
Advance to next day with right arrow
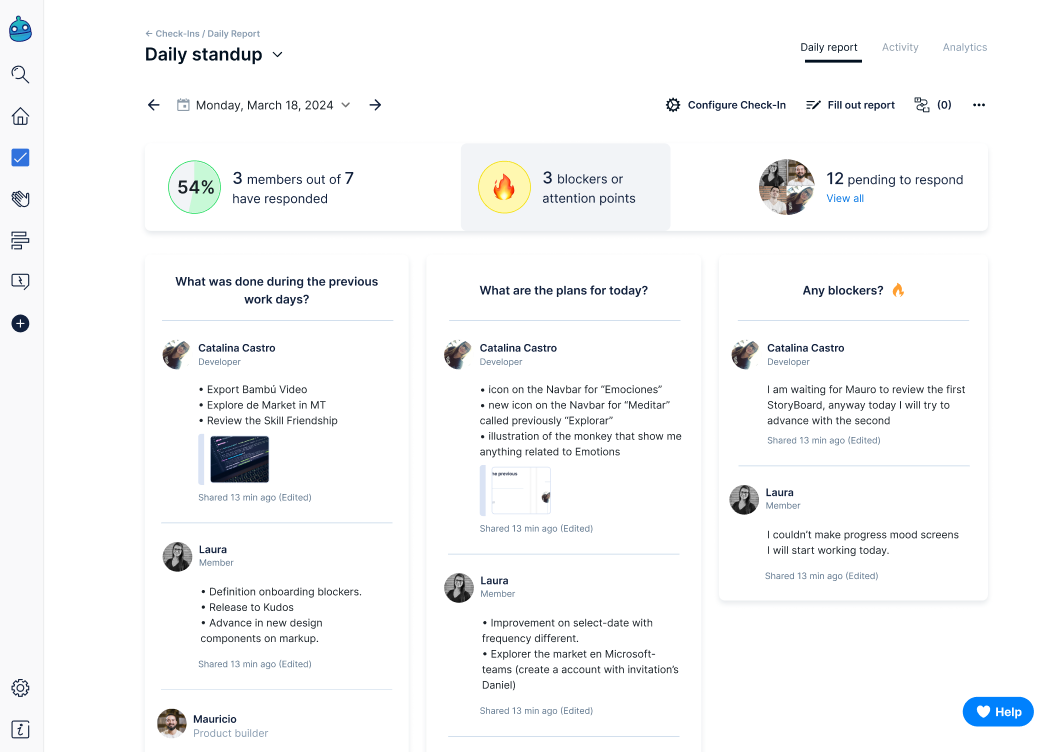click(375, 105)
